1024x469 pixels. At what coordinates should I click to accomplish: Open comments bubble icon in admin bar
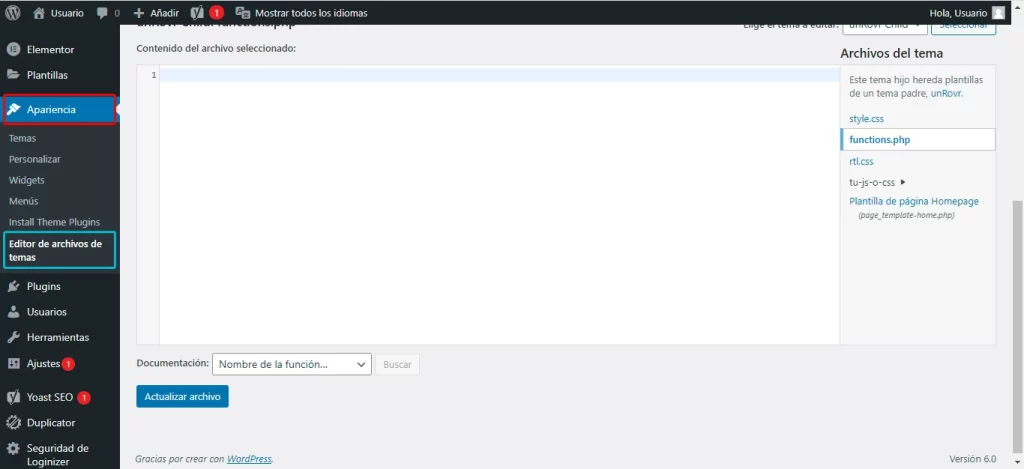(102, 12)
